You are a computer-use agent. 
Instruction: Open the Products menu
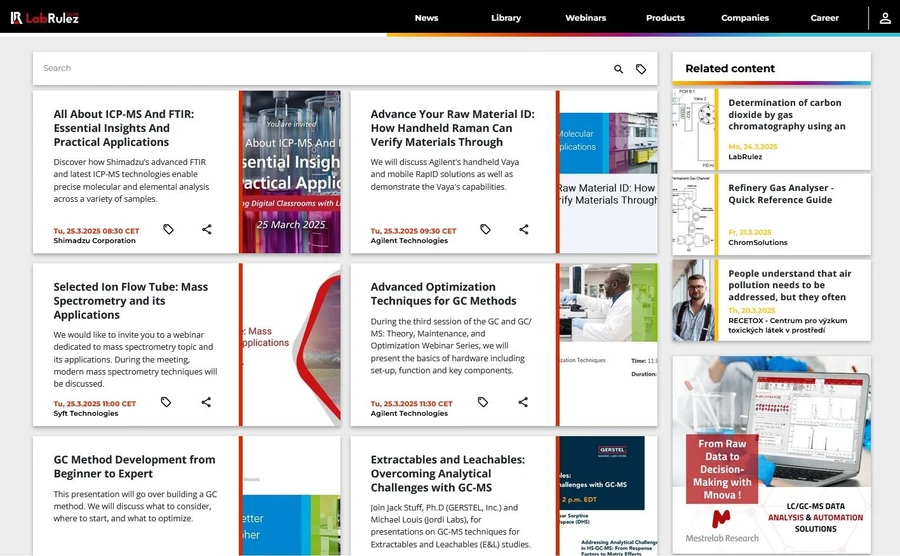pos(665,18)
